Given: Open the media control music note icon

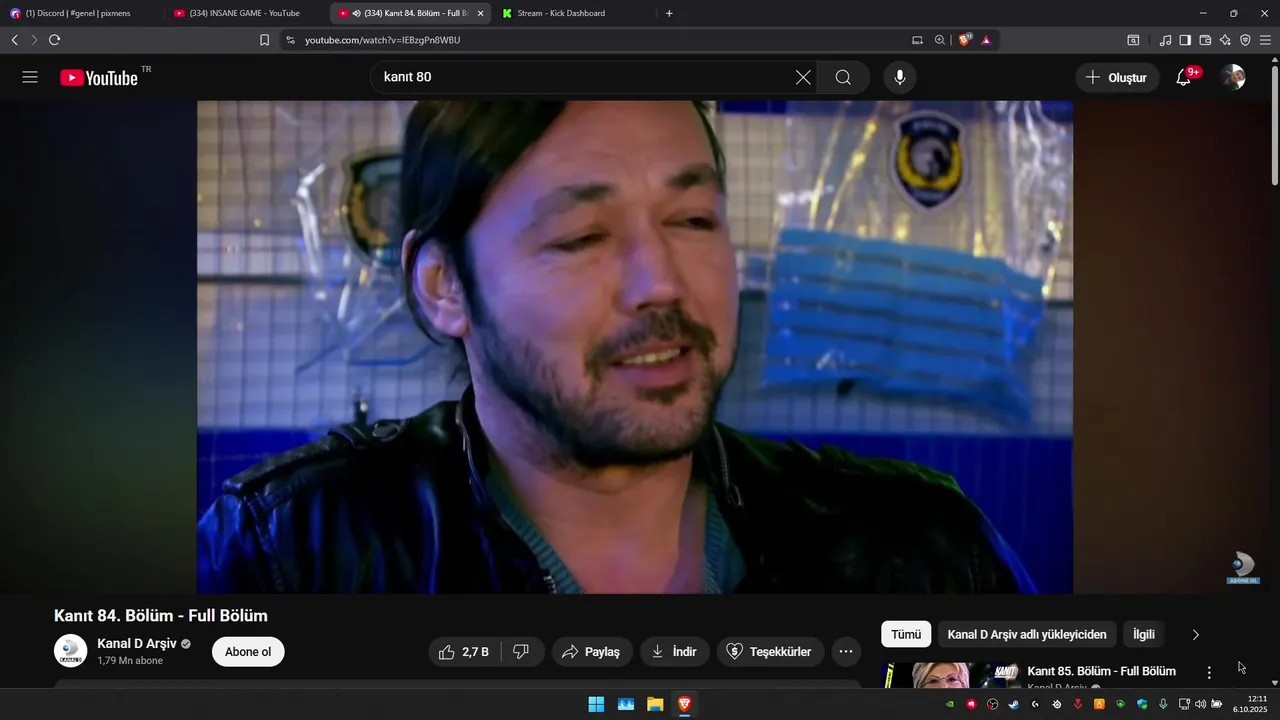Looking at the screenshot, I should pos(1165,40).
